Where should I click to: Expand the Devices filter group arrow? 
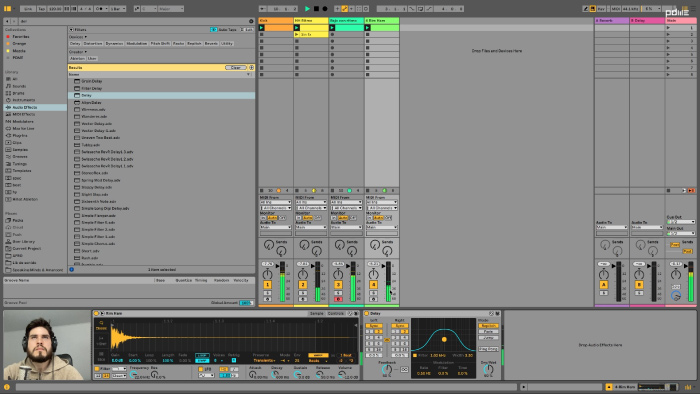click(x=86, y=37)
